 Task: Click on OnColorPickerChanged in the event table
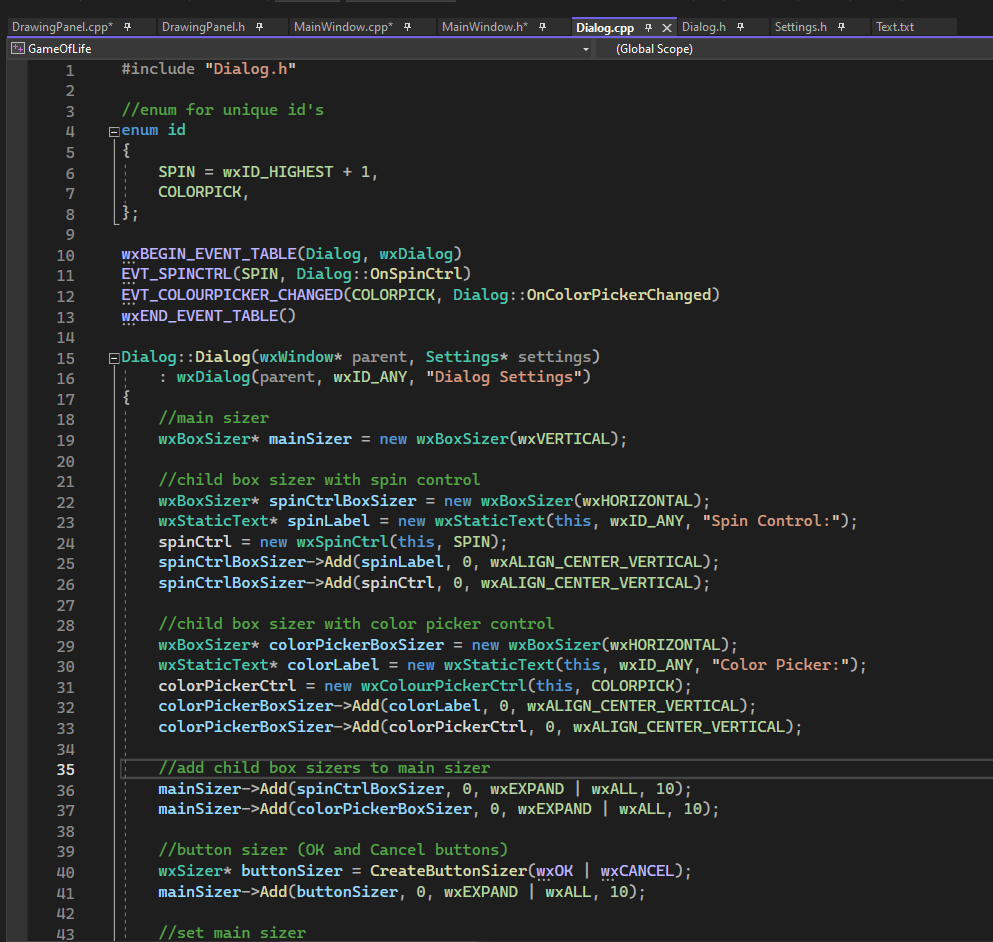619,295
